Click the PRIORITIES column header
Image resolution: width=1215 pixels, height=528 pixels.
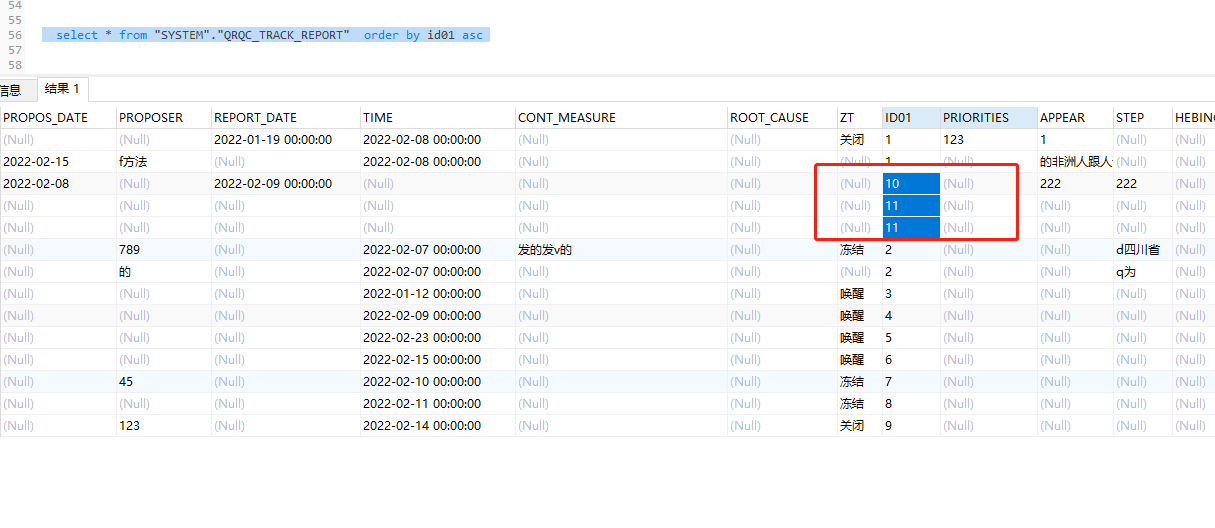coord(988,117)
